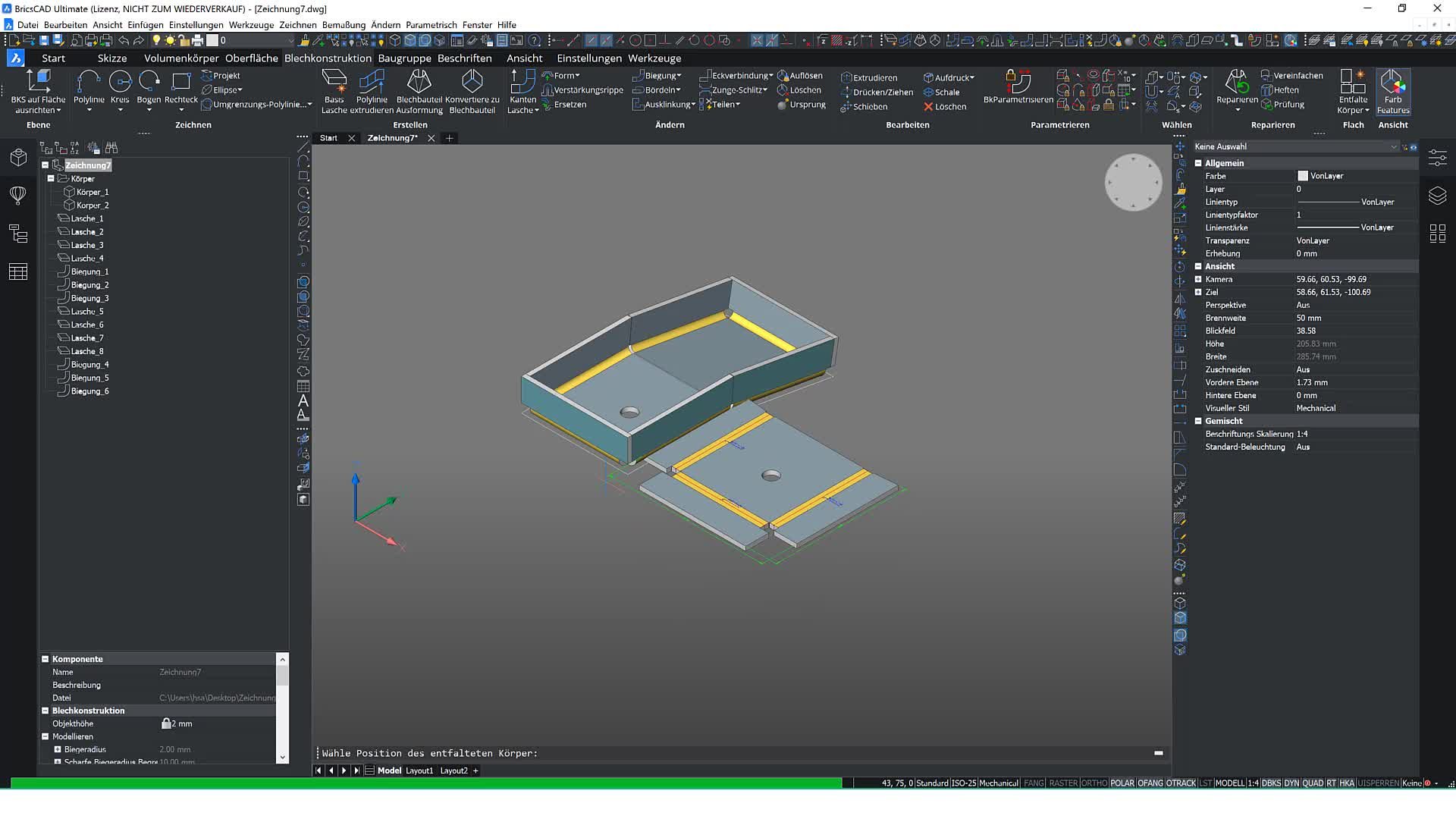Image resolution: width=1456 pixels, height=819 pixels.
Task: Click the Schale tool
Action: [941, 92]
